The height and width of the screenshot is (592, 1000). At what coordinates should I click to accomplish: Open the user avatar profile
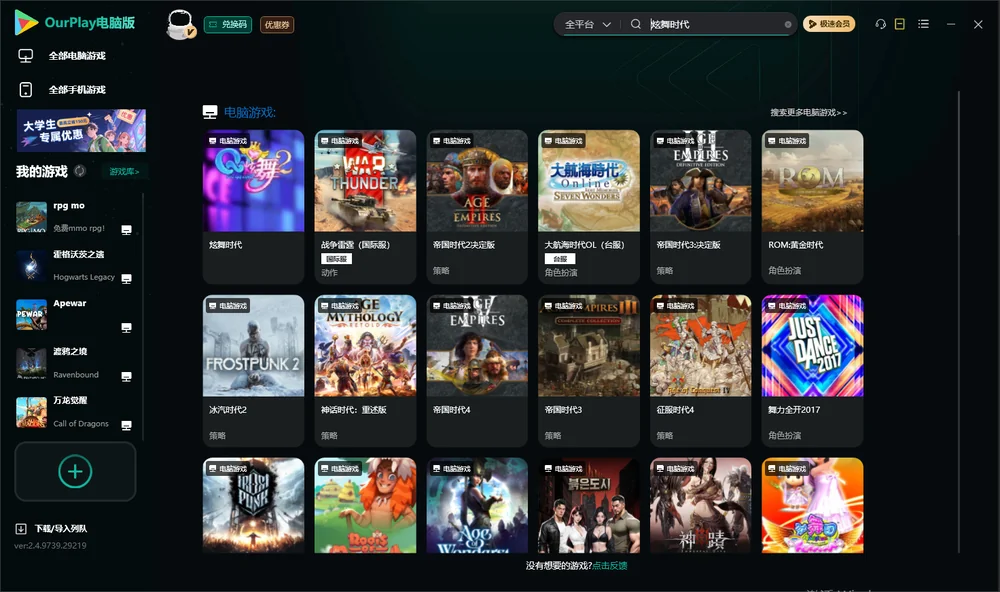[180, 24]
